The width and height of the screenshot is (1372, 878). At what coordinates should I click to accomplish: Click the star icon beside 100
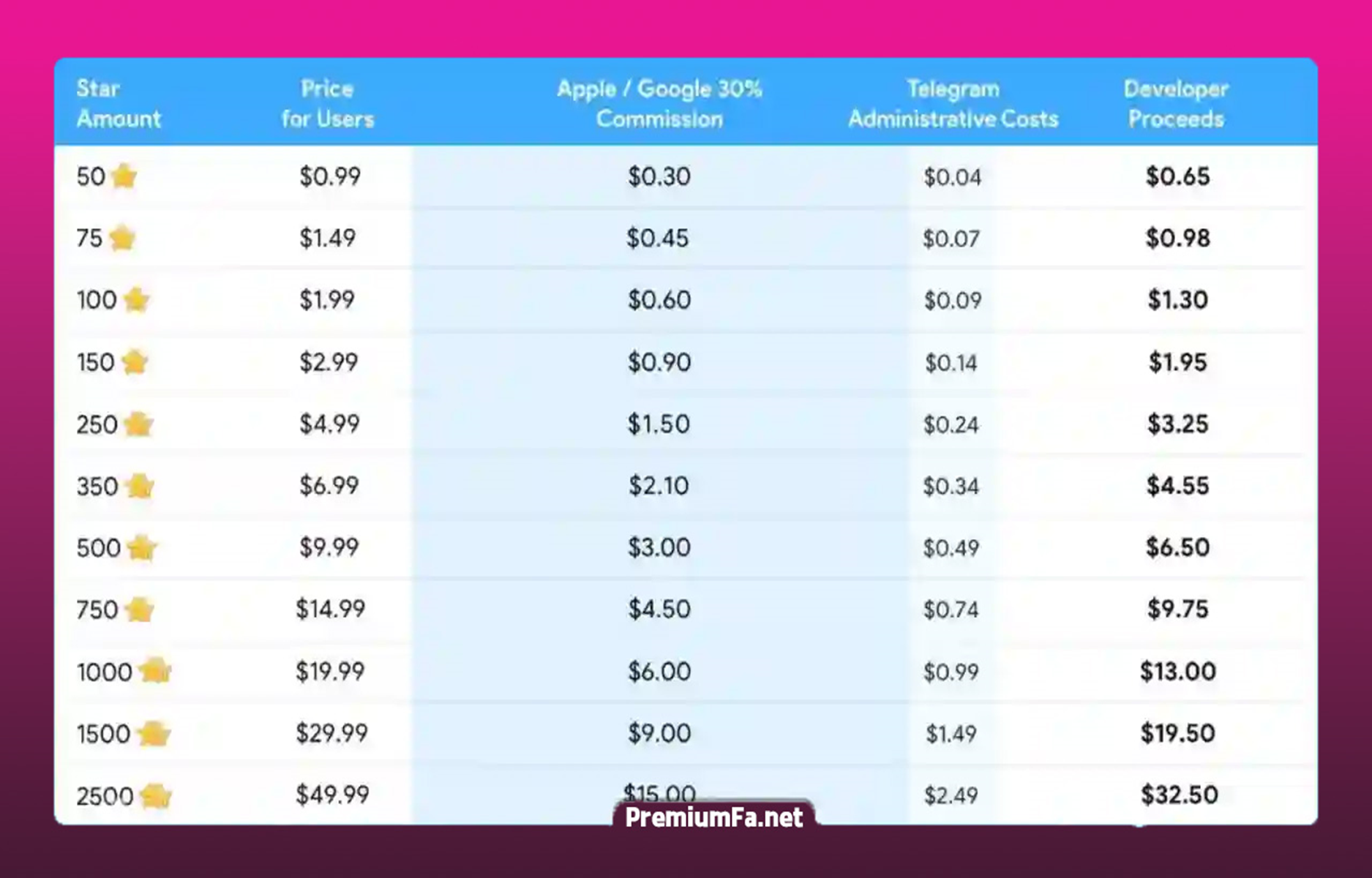(137, 300)
